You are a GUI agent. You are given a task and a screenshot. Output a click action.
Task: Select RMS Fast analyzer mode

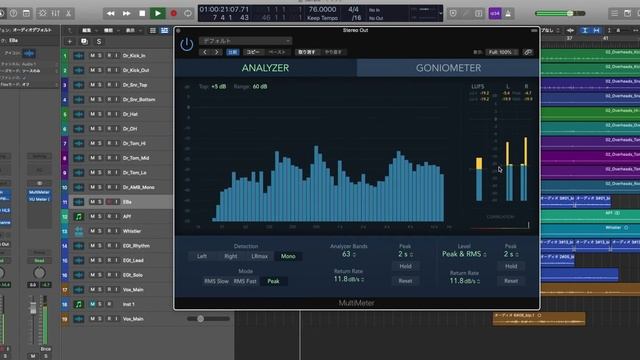245,281
